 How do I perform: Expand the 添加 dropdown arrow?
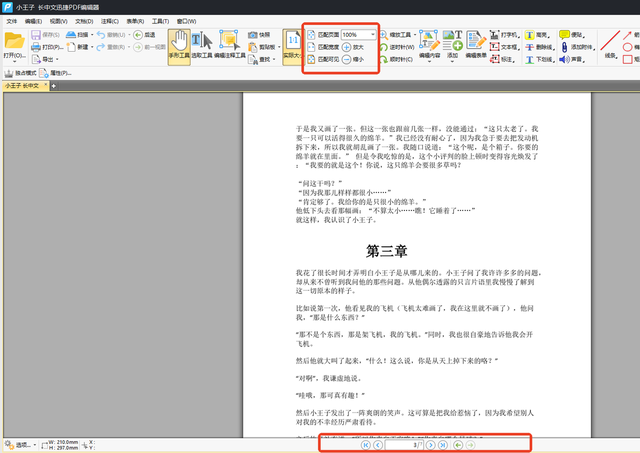click(x=452, y=62)
